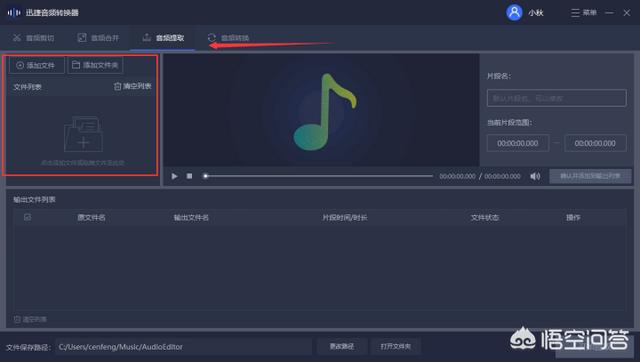Viewport: 640px width, 362px height.
Task: Stop the audio playback
Action: click(x=189, y=176)
